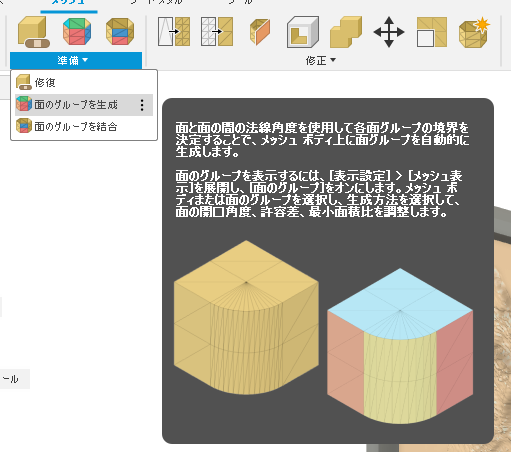
Task: Switch to the メッシュ ribbon tab
Action: tap(69, 3)
